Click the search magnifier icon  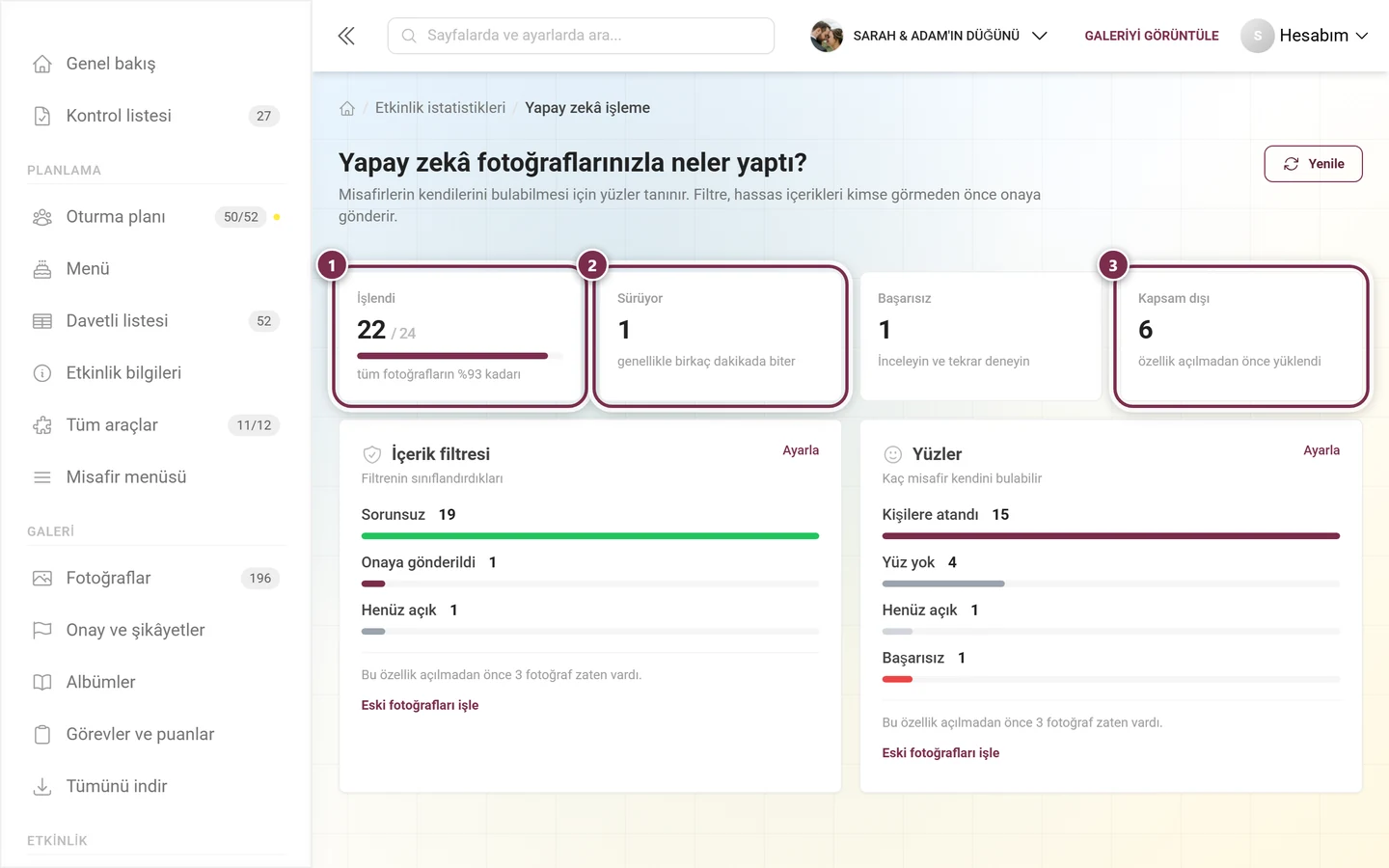click(409, 36)
